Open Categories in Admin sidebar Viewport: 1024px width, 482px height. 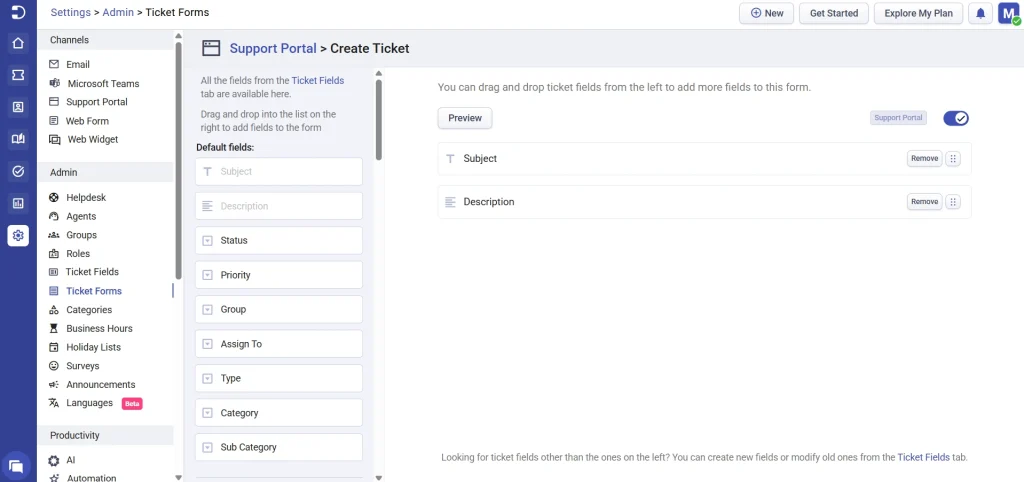click(89, 310)
